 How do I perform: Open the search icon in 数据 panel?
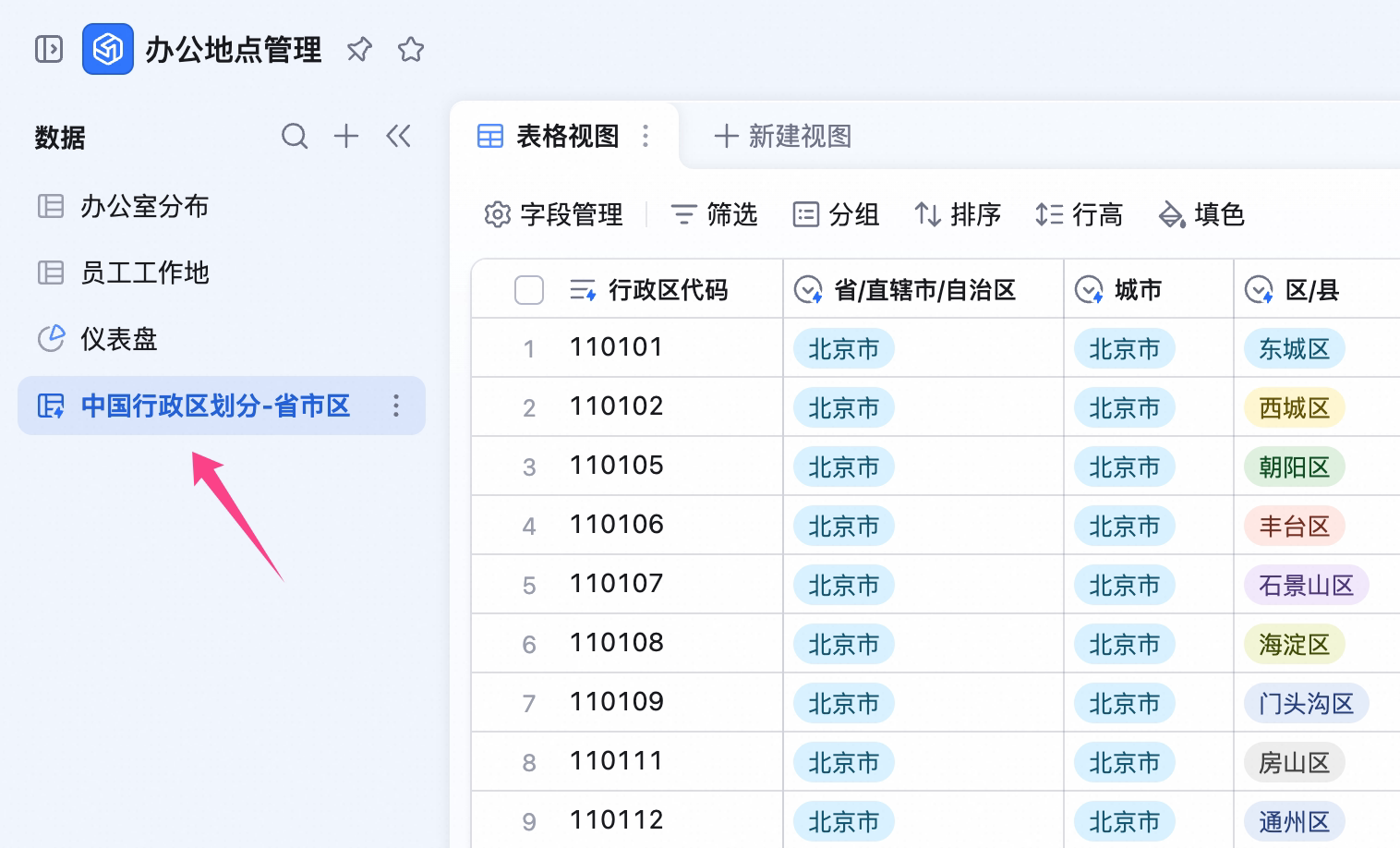[295, 137]
